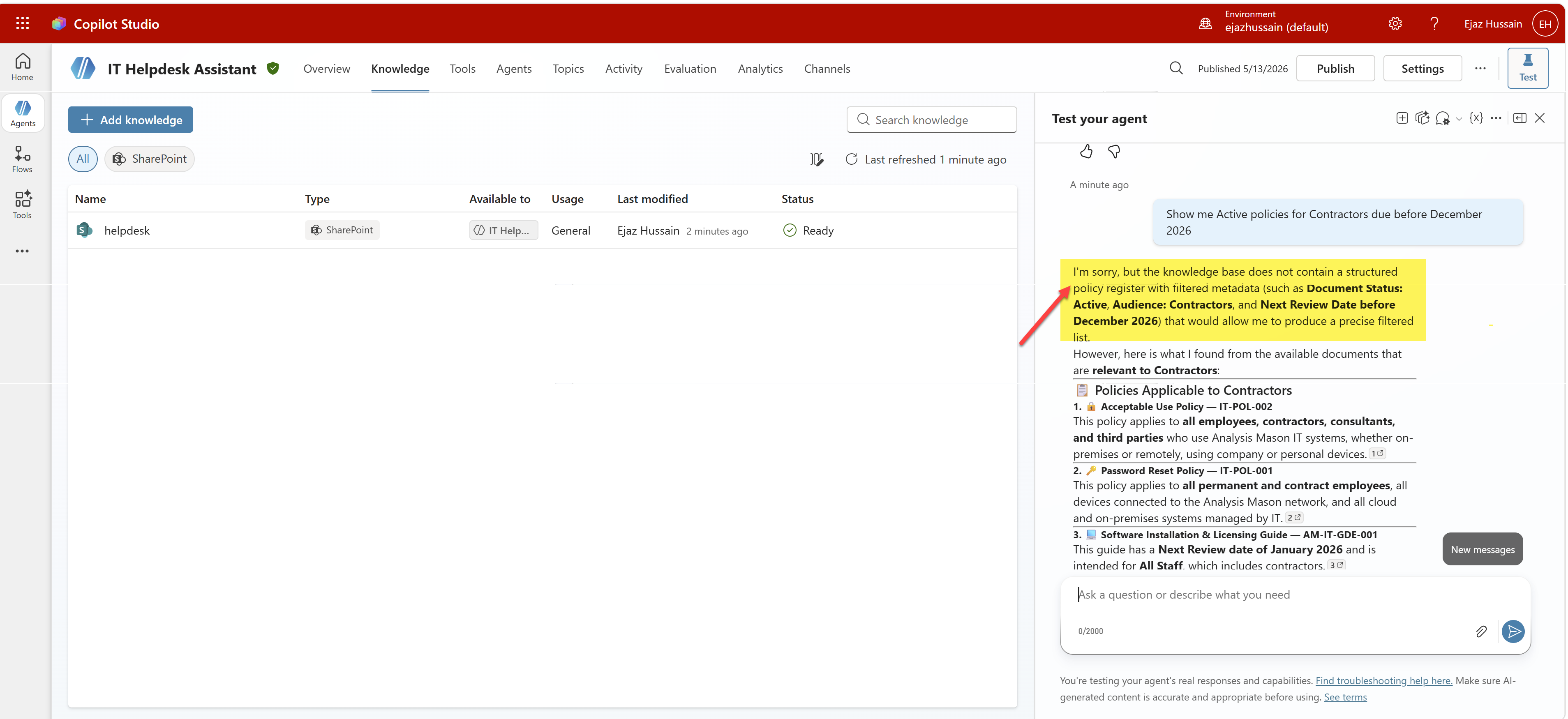Toggle the Test panel button
The width and height of the screenshot is (1568, 719).
1528,68
